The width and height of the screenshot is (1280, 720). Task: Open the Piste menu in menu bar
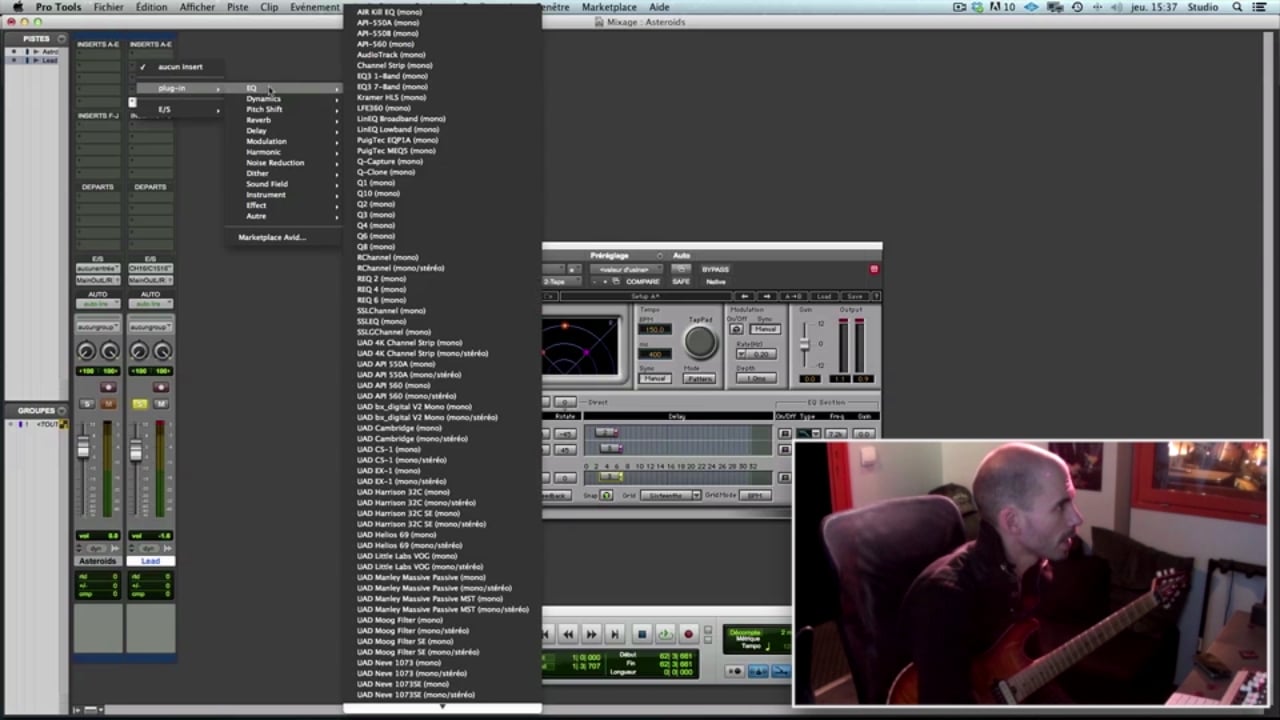coord(237,7)
